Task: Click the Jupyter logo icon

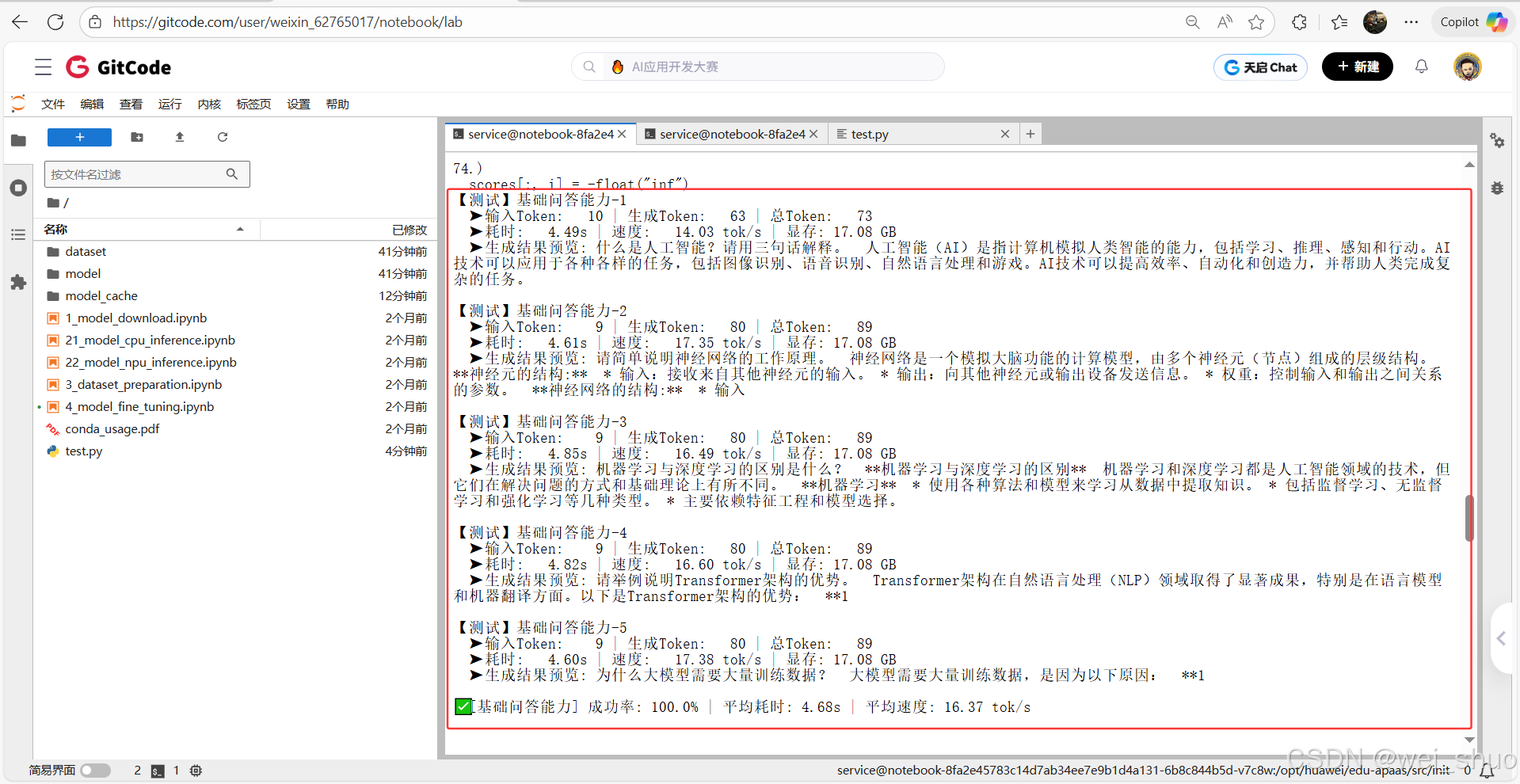Action: click(x=18, y=104)
